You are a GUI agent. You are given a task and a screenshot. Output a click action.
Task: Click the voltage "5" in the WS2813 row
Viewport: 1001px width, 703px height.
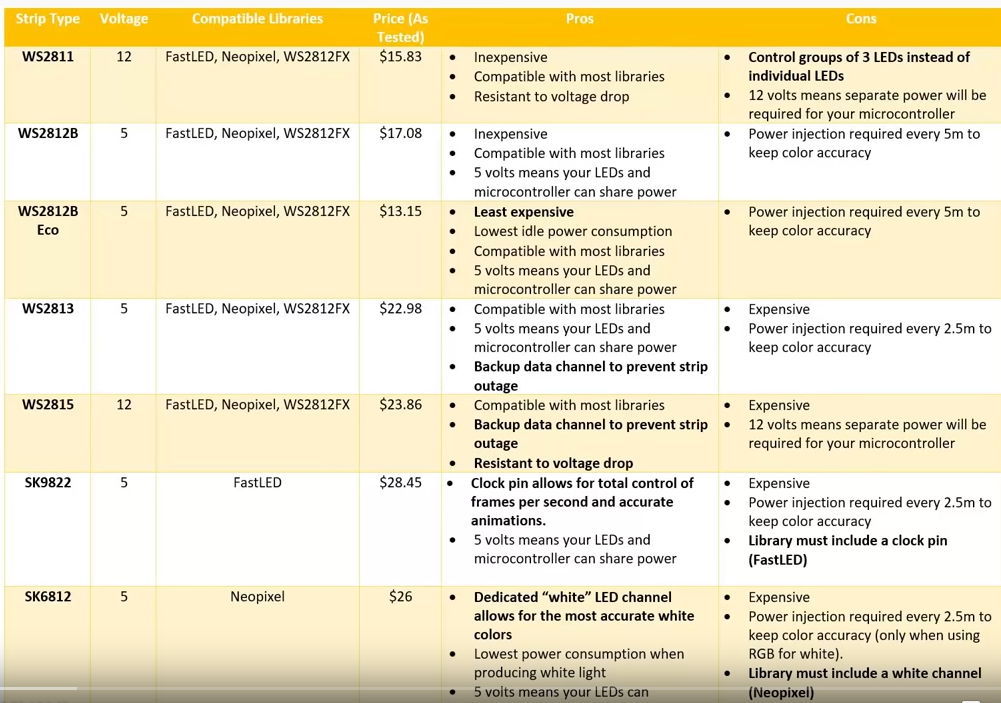(x=124, y=308)
